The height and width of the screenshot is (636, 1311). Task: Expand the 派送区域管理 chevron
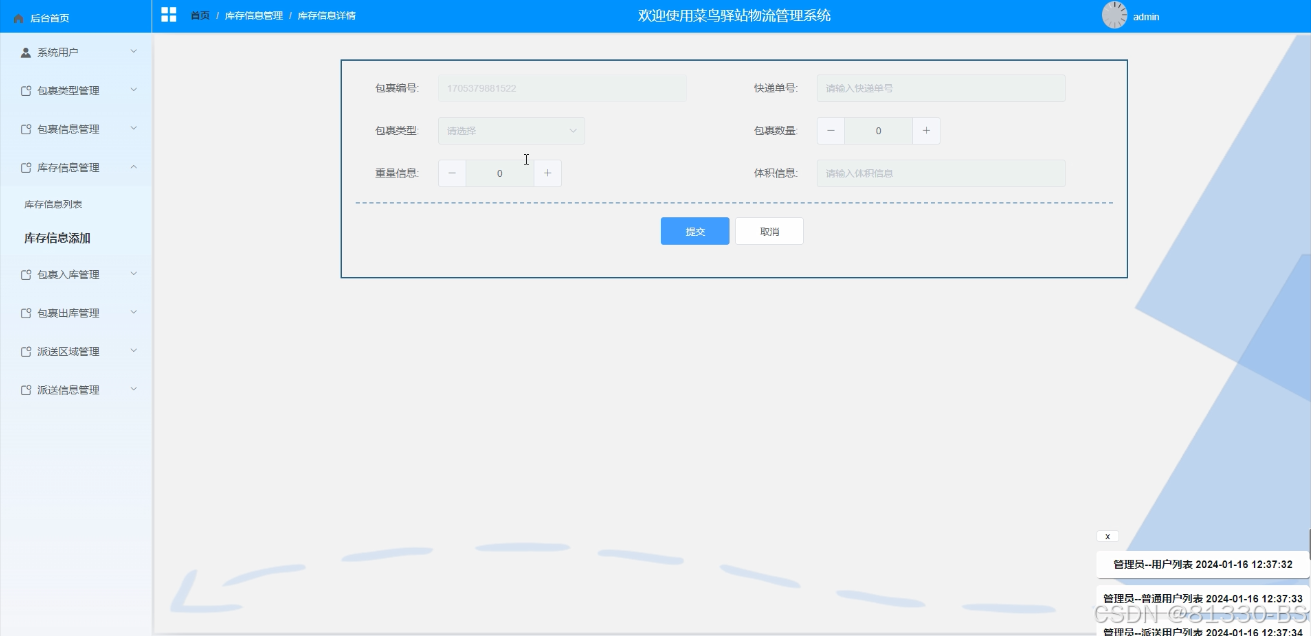[134, 351]
